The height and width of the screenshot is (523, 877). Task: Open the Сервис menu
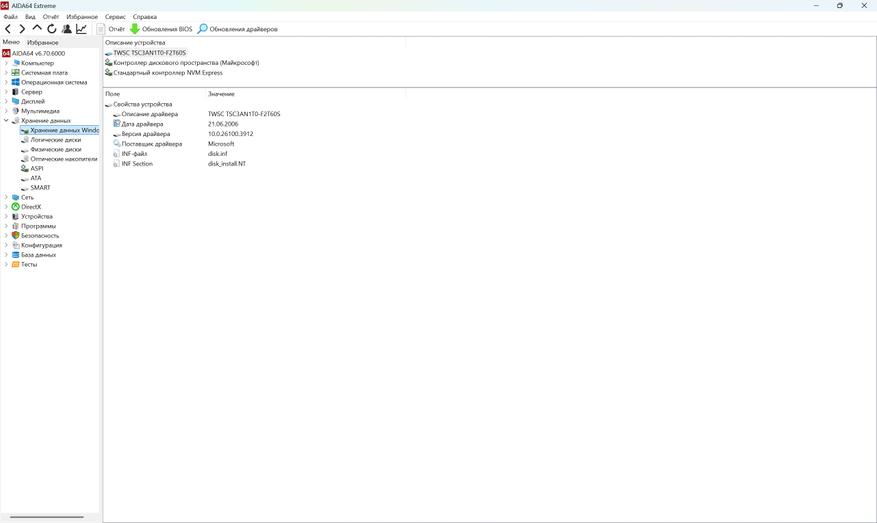point(115,17)
